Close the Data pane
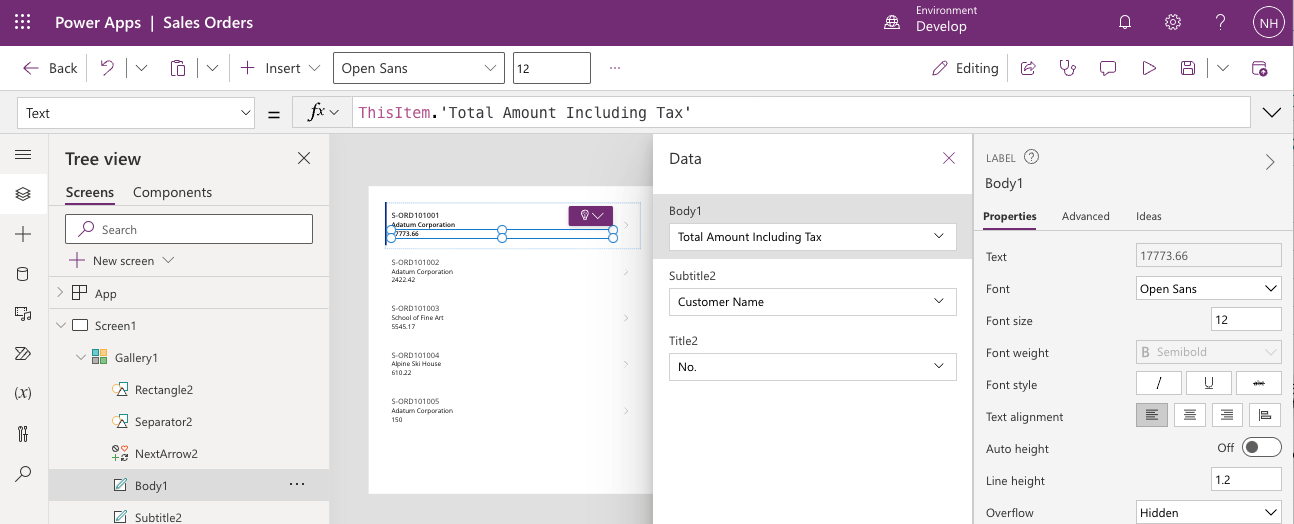1294x524 pixels. point(949,158)
